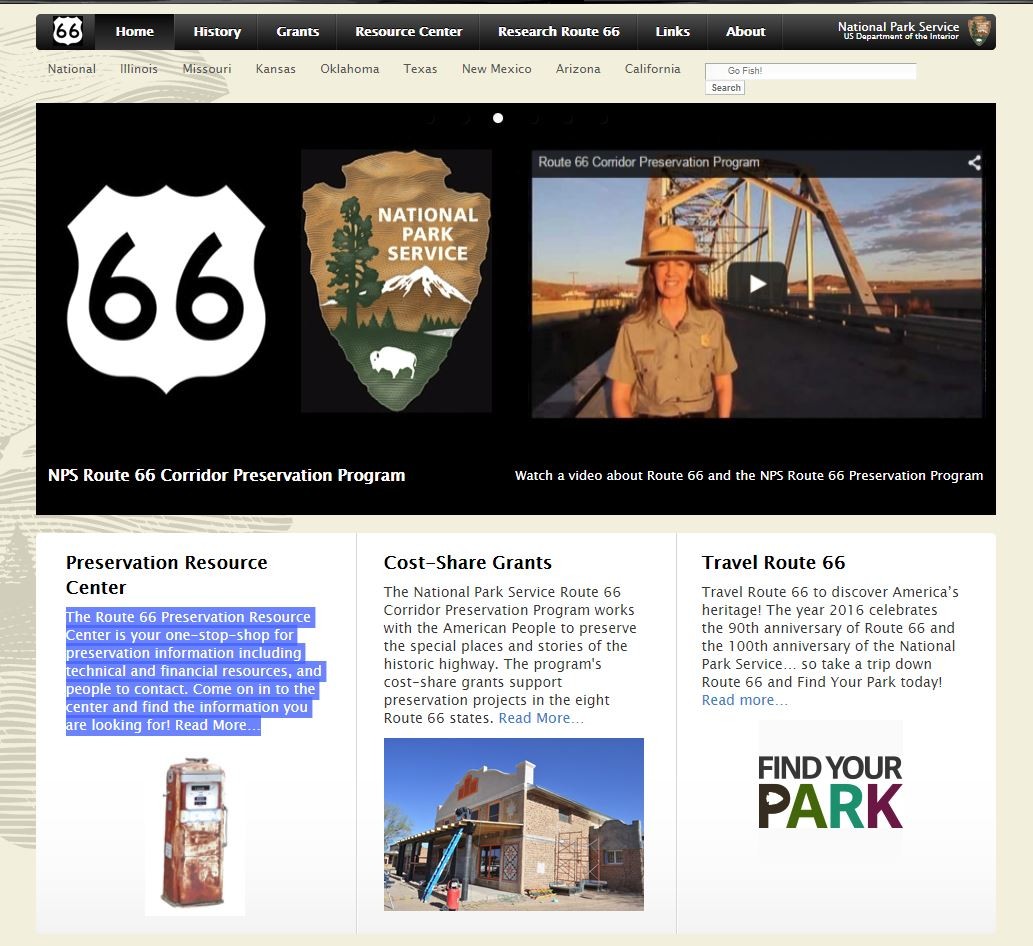This screenshot has width=1033, height=946.
Task: Go to the Oklahoma link
Action: 350,69
